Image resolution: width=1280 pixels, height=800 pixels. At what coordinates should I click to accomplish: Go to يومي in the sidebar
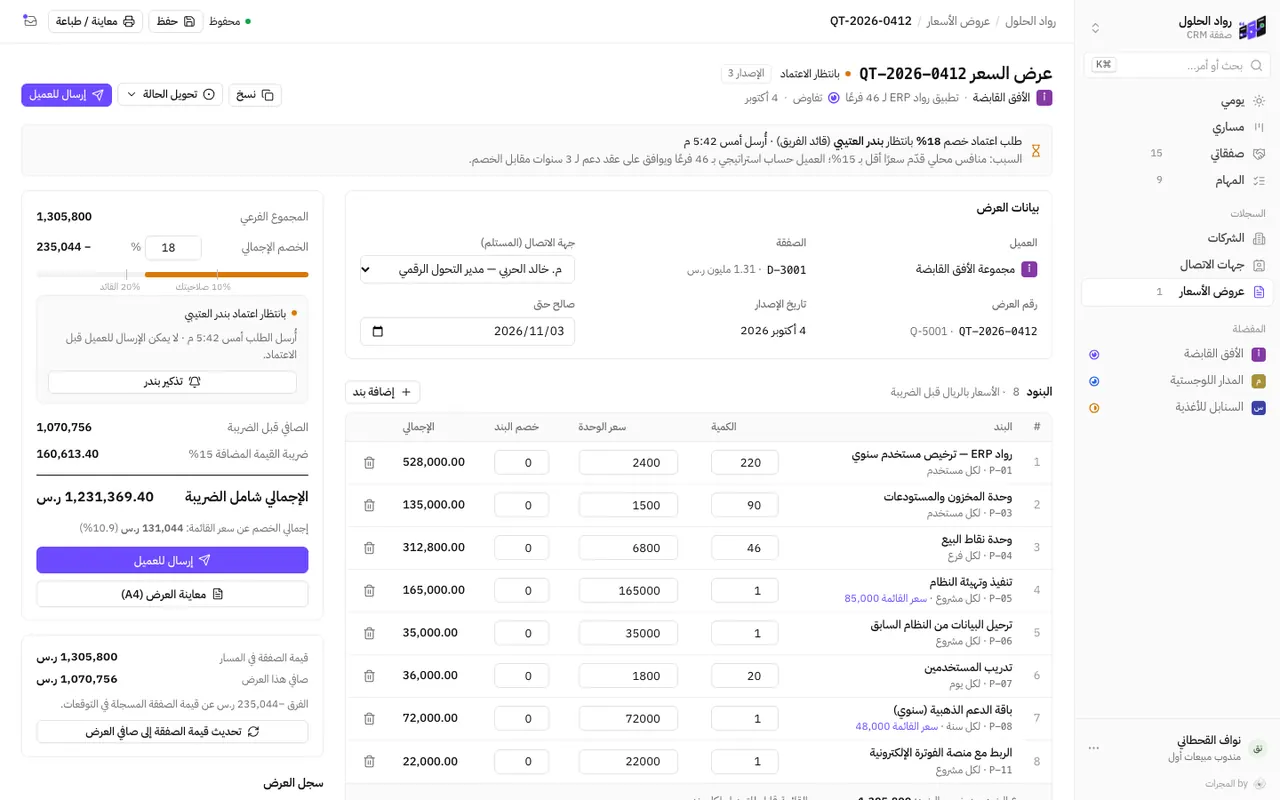1178,101
